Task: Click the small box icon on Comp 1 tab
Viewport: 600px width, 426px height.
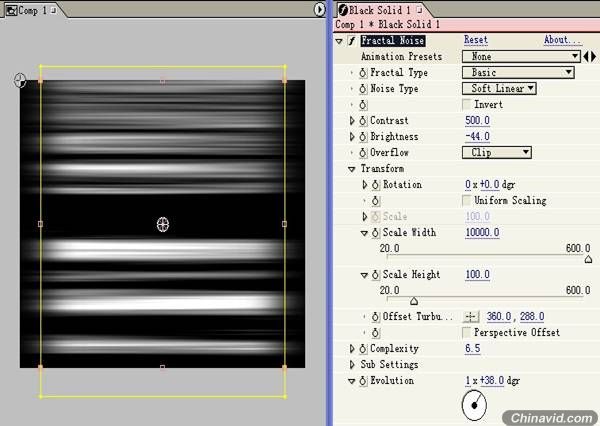Action: point(53,10)
